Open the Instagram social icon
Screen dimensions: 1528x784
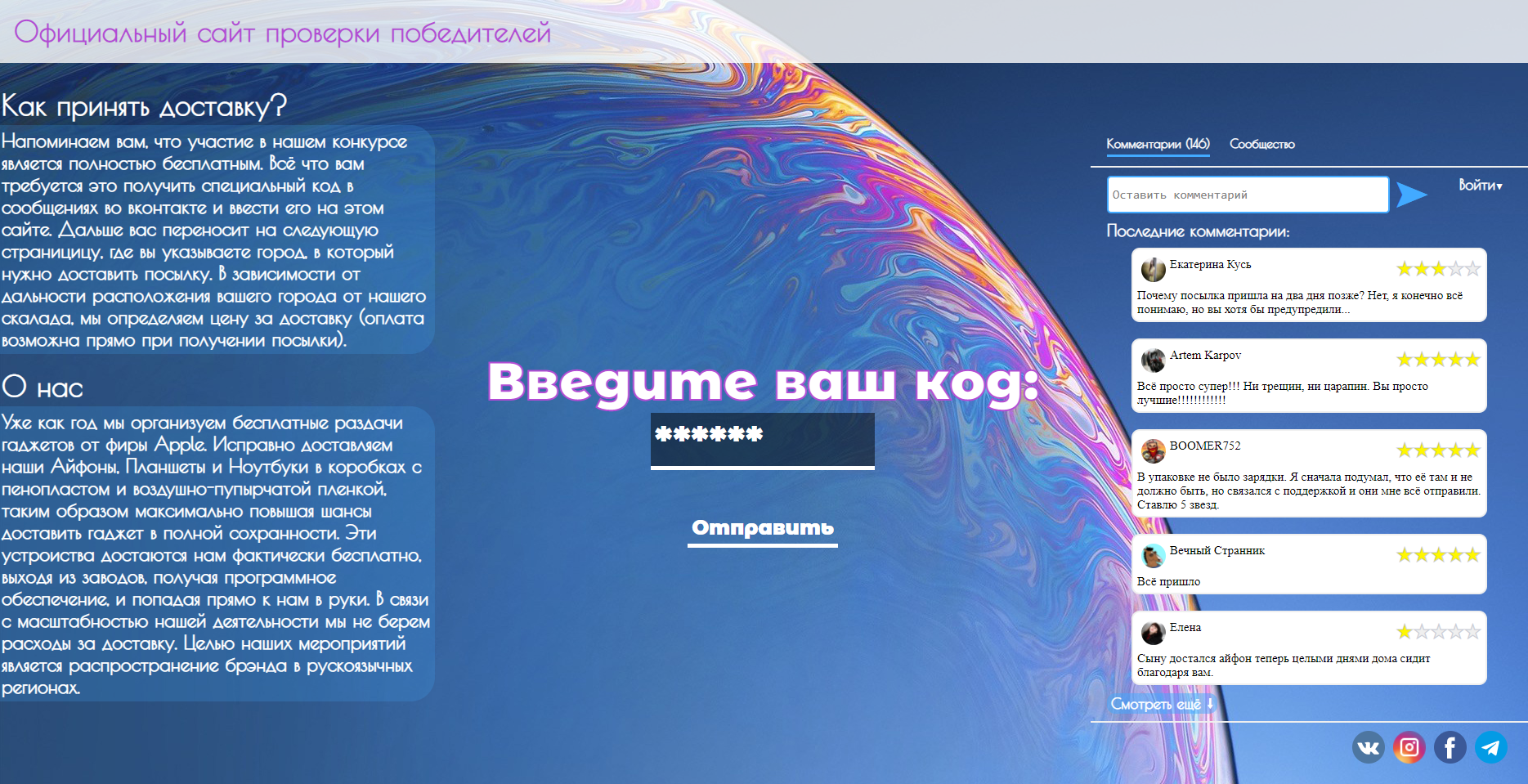pos(1409,747)
